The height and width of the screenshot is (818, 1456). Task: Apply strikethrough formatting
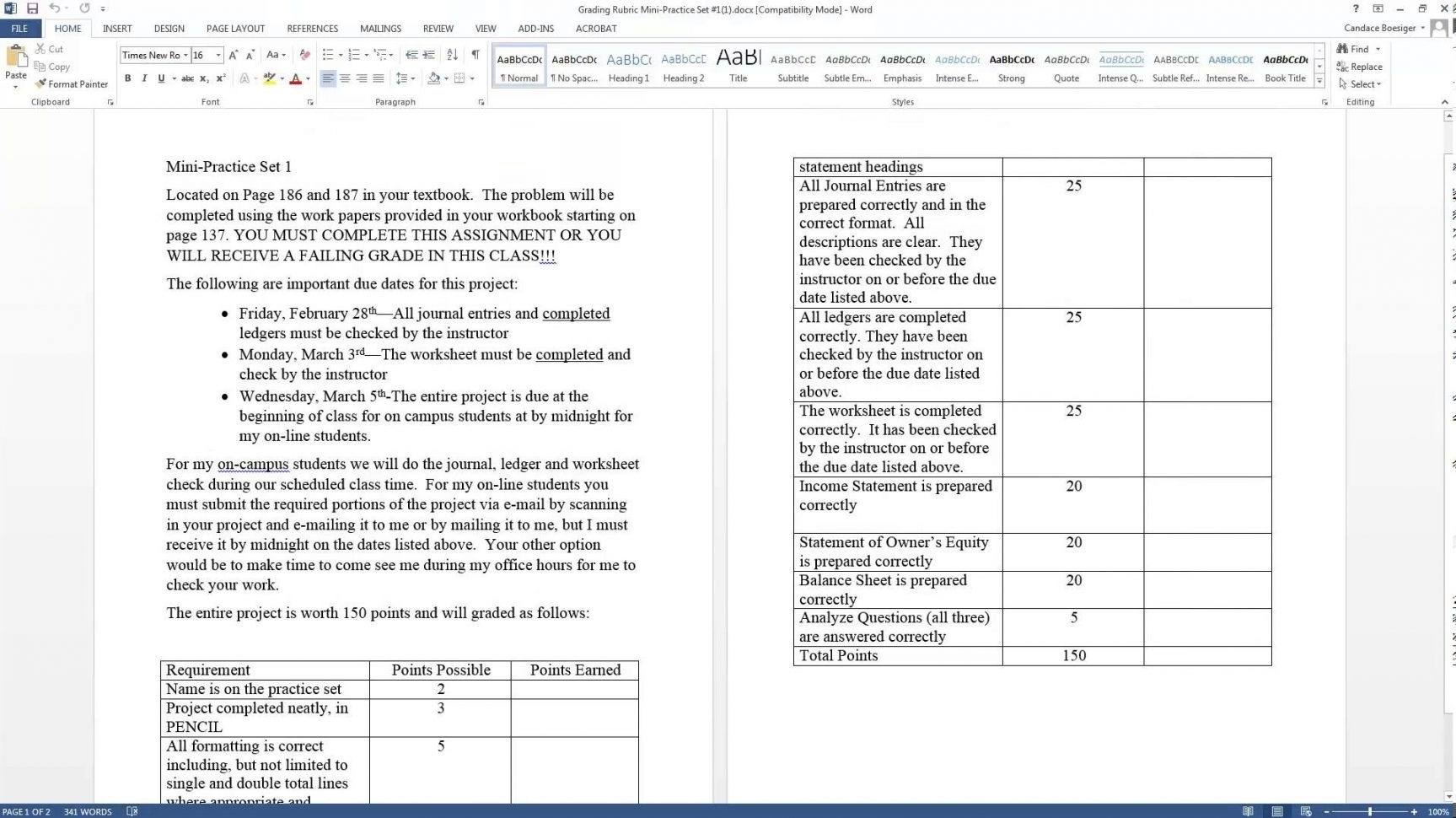[x=187, y=78]
